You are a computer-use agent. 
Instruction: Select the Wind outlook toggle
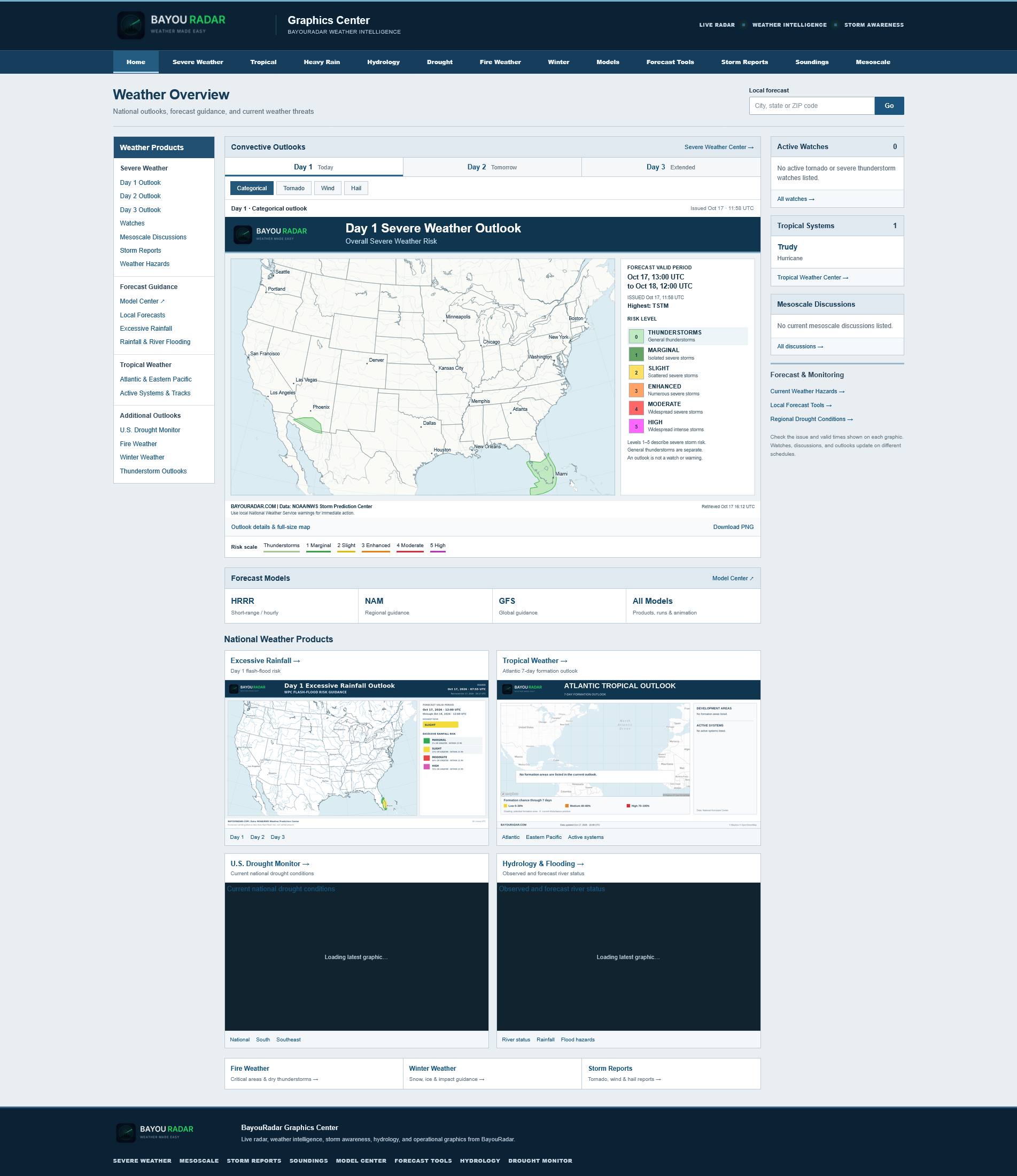[328, 188]
